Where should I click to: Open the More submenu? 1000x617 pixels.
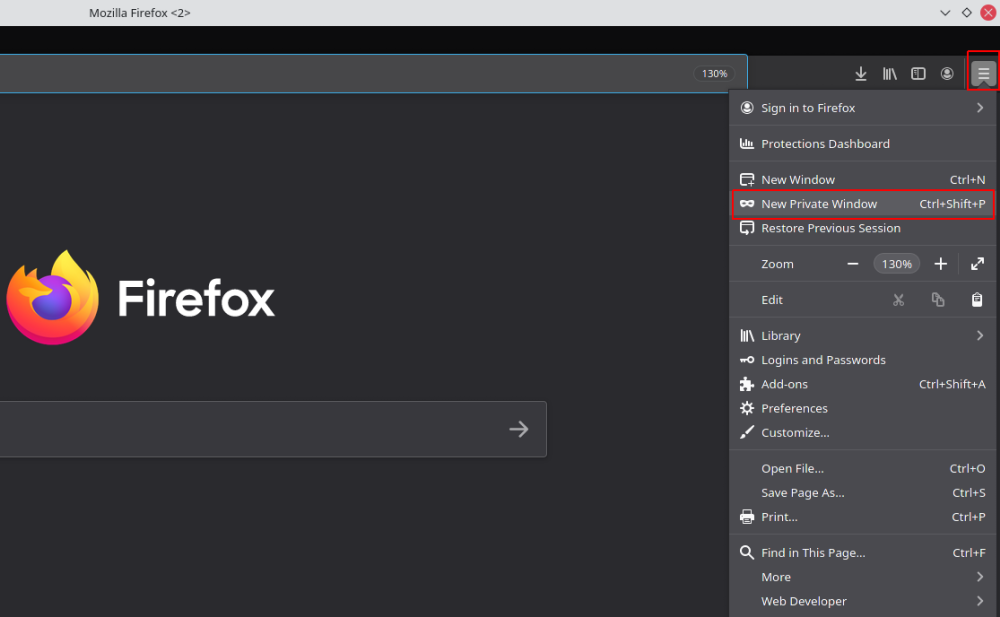pyautogui.click(x=776, y=577)
